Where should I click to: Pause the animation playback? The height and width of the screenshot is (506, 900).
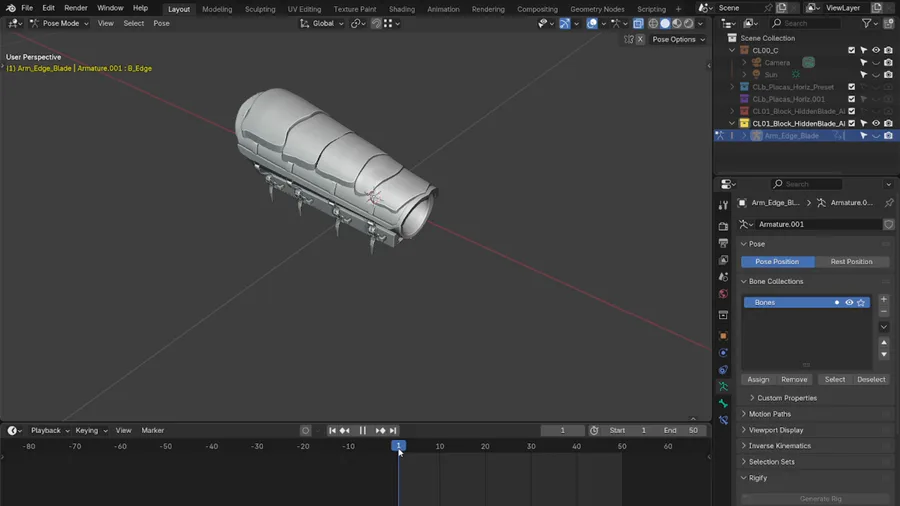click(x=362, y=430)
